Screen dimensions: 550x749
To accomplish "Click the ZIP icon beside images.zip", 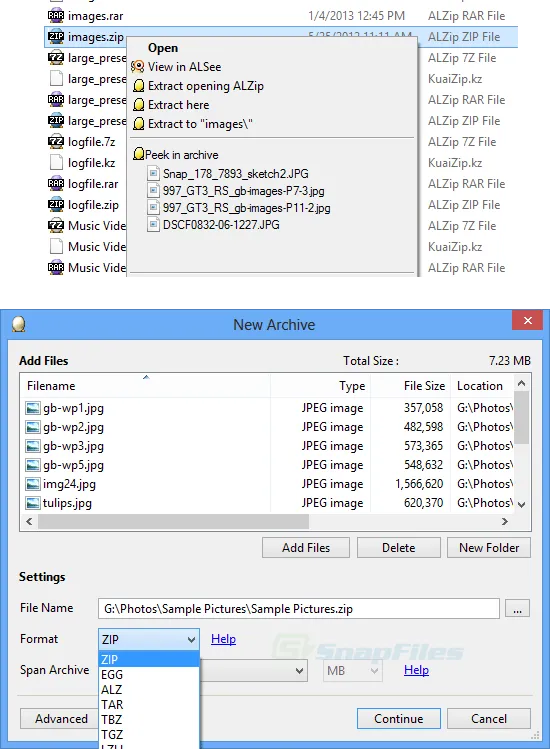I will click(56, 36).
